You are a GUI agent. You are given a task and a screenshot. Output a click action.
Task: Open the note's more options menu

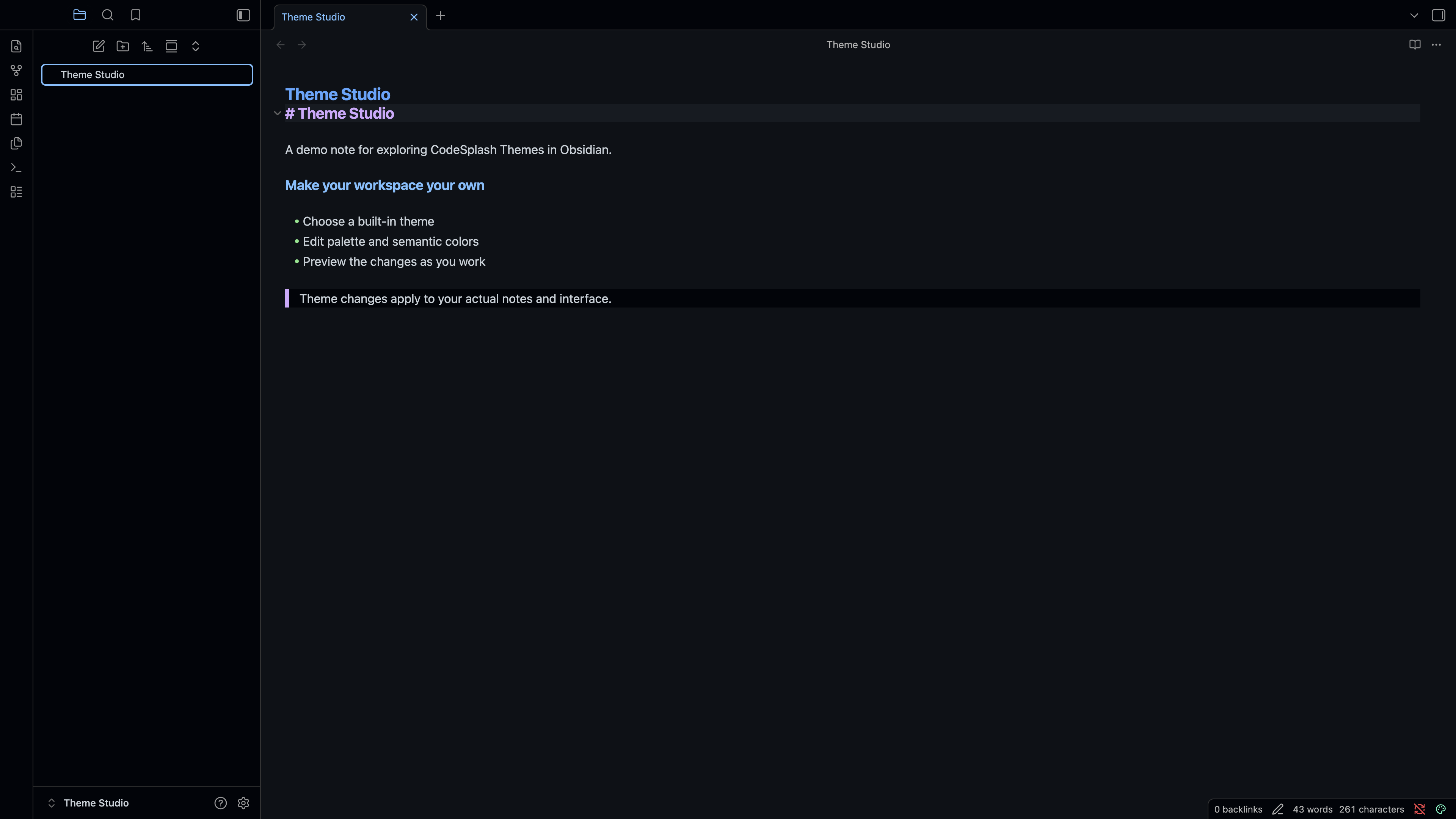(1436, 45)
